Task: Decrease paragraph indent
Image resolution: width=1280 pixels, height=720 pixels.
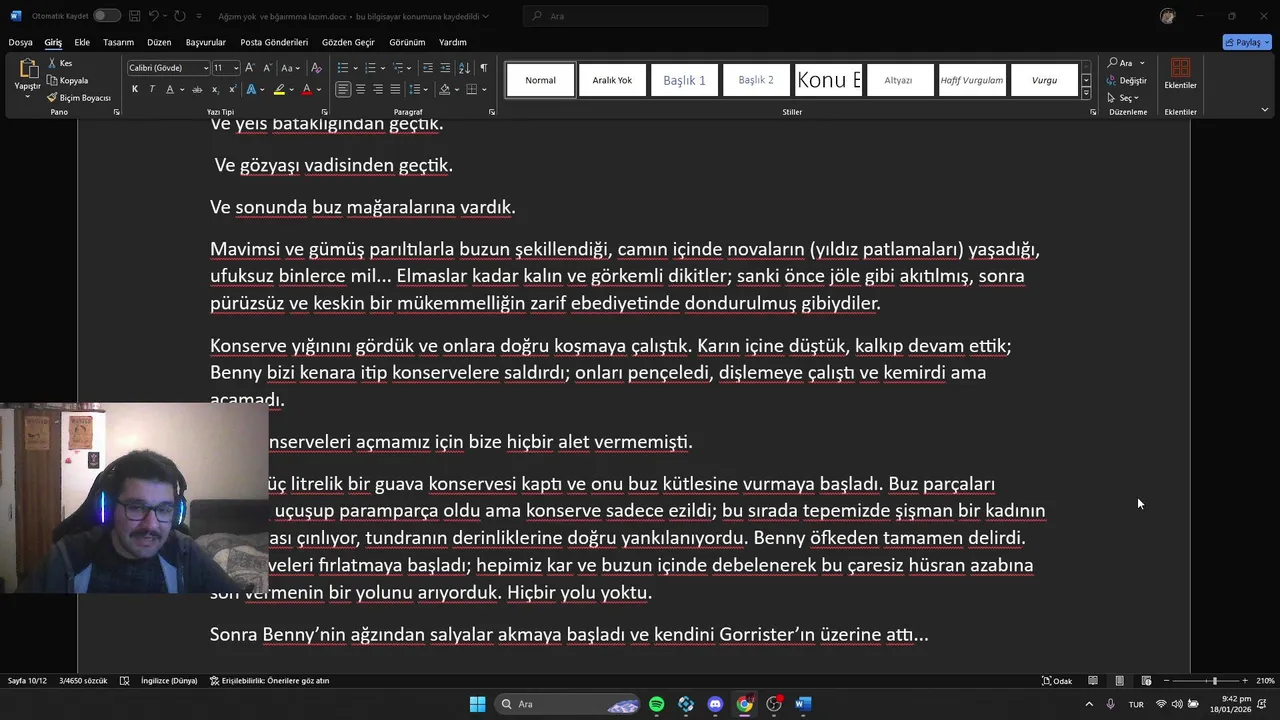Action: 428,68
